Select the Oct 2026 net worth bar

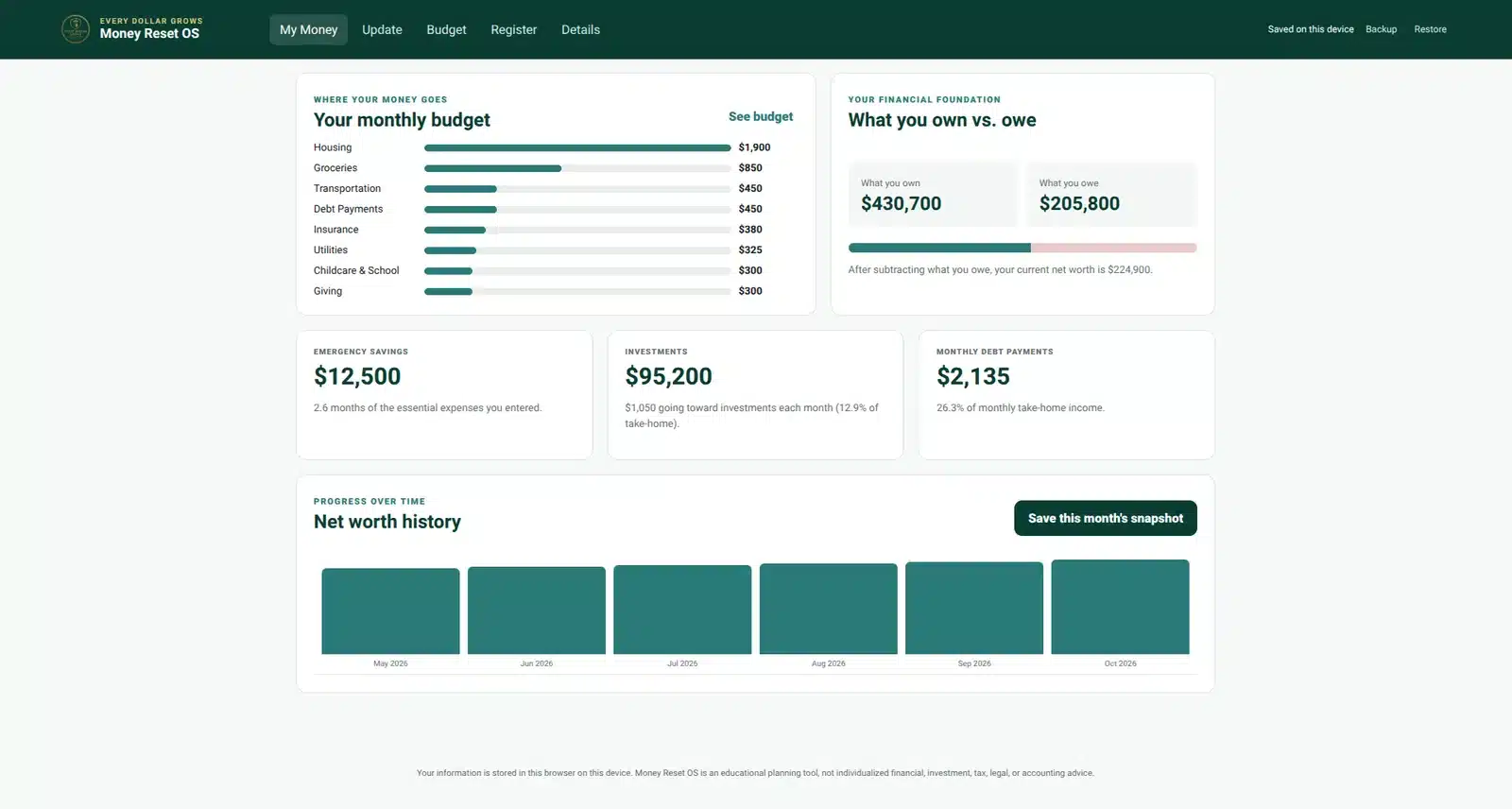tap(1121, 607)
